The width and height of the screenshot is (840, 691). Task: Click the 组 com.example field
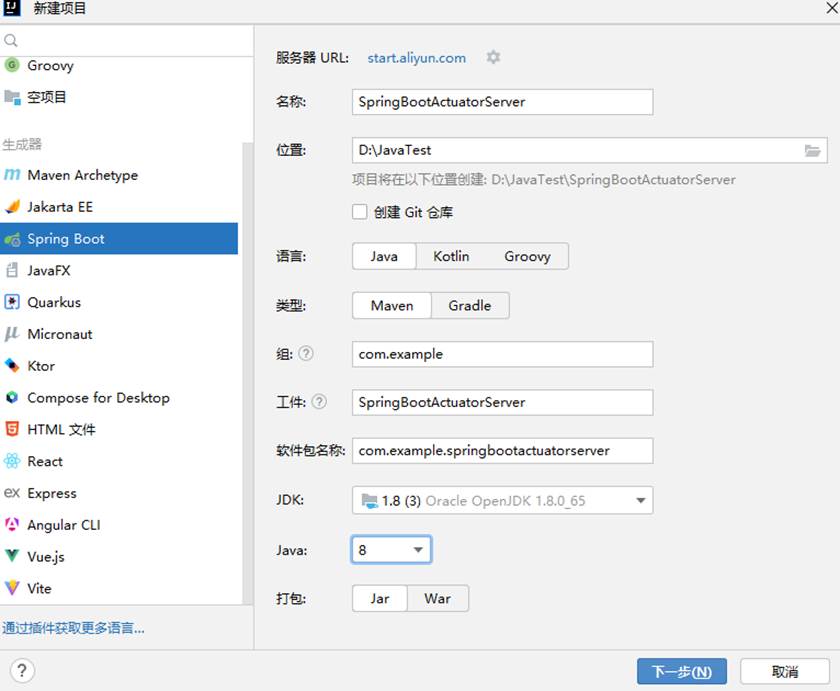502,354
